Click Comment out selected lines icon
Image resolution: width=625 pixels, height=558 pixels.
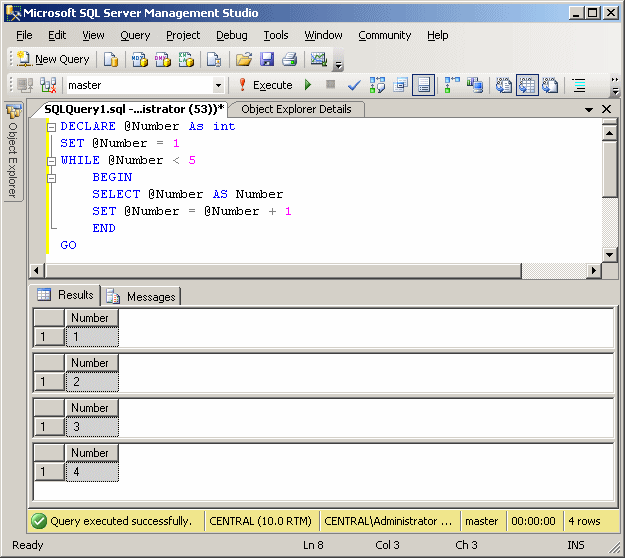tap(579, 85)
